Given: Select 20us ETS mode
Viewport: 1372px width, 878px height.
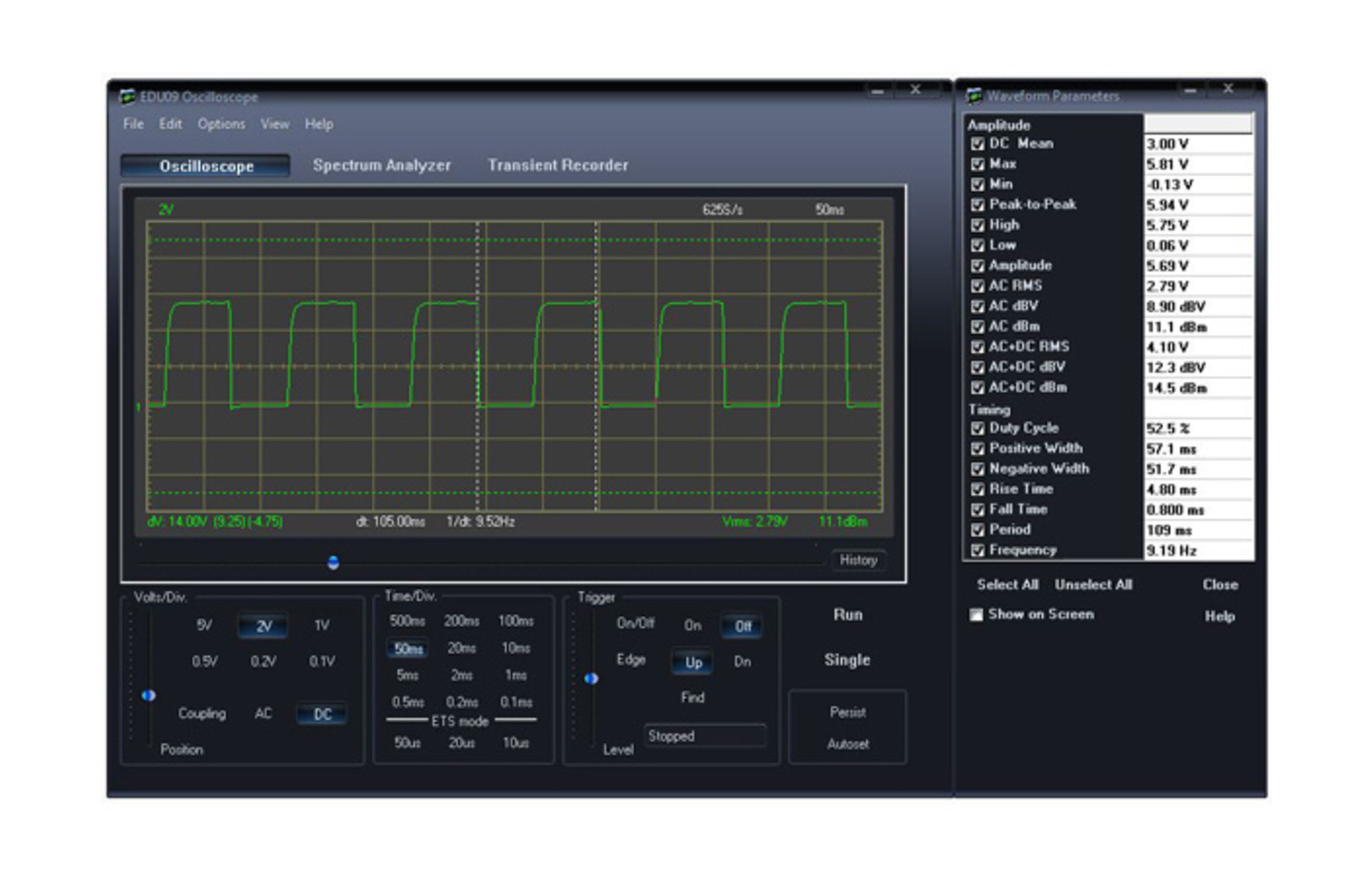Looking at the screenshot, I should coord(461,742).
